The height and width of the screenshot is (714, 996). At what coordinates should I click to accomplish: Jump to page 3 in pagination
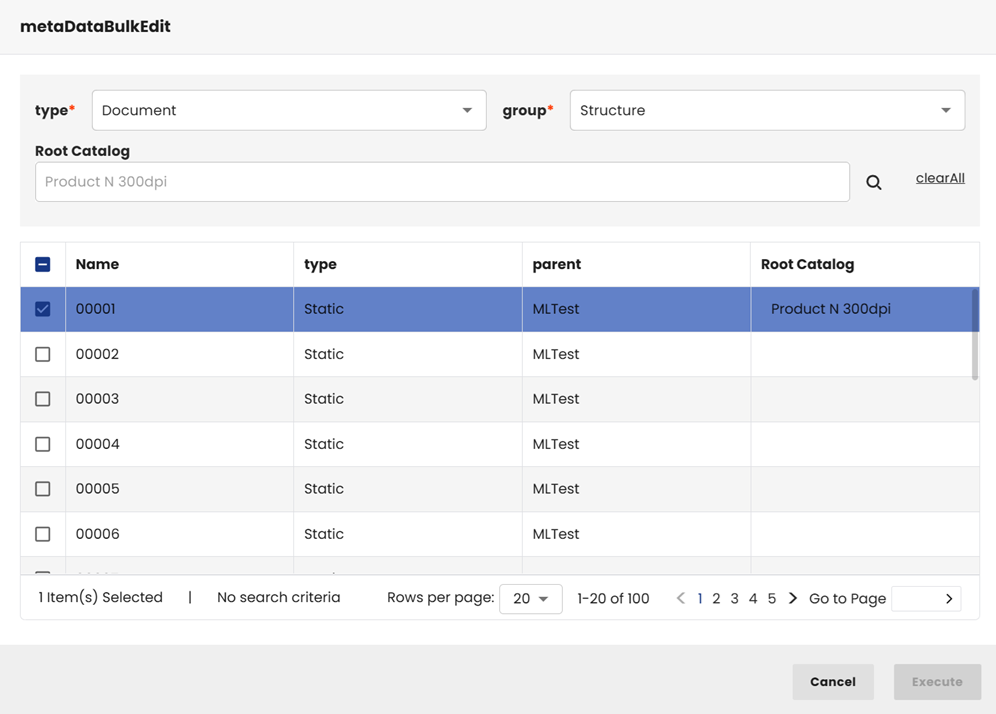pos(734,598)
